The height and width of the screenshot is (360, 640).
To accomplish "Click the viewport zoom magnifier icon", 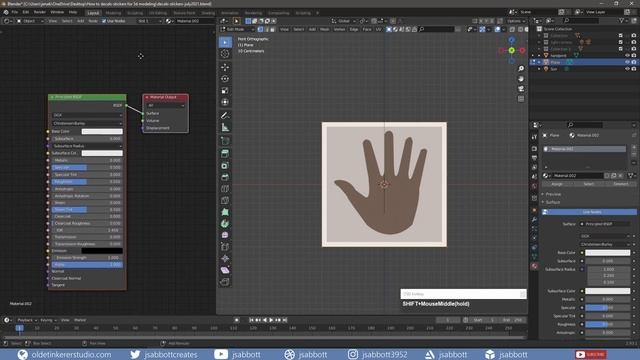I will tap(521, 69).
